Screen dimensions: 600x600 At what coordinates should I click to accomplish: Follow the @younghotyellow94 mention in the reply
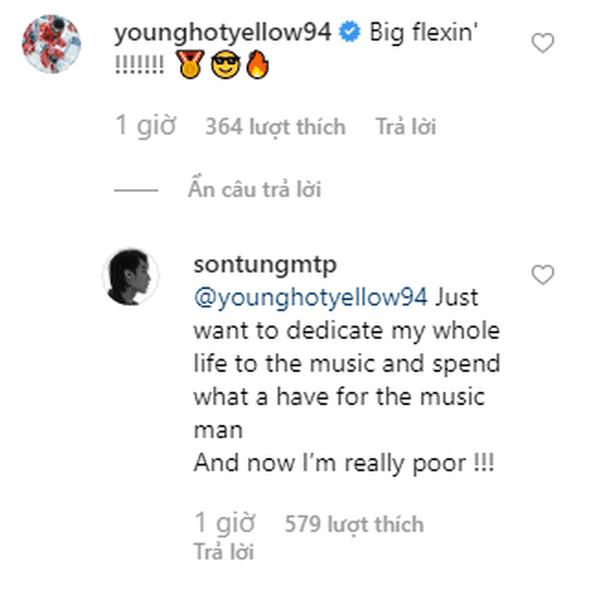coord(308,297)
